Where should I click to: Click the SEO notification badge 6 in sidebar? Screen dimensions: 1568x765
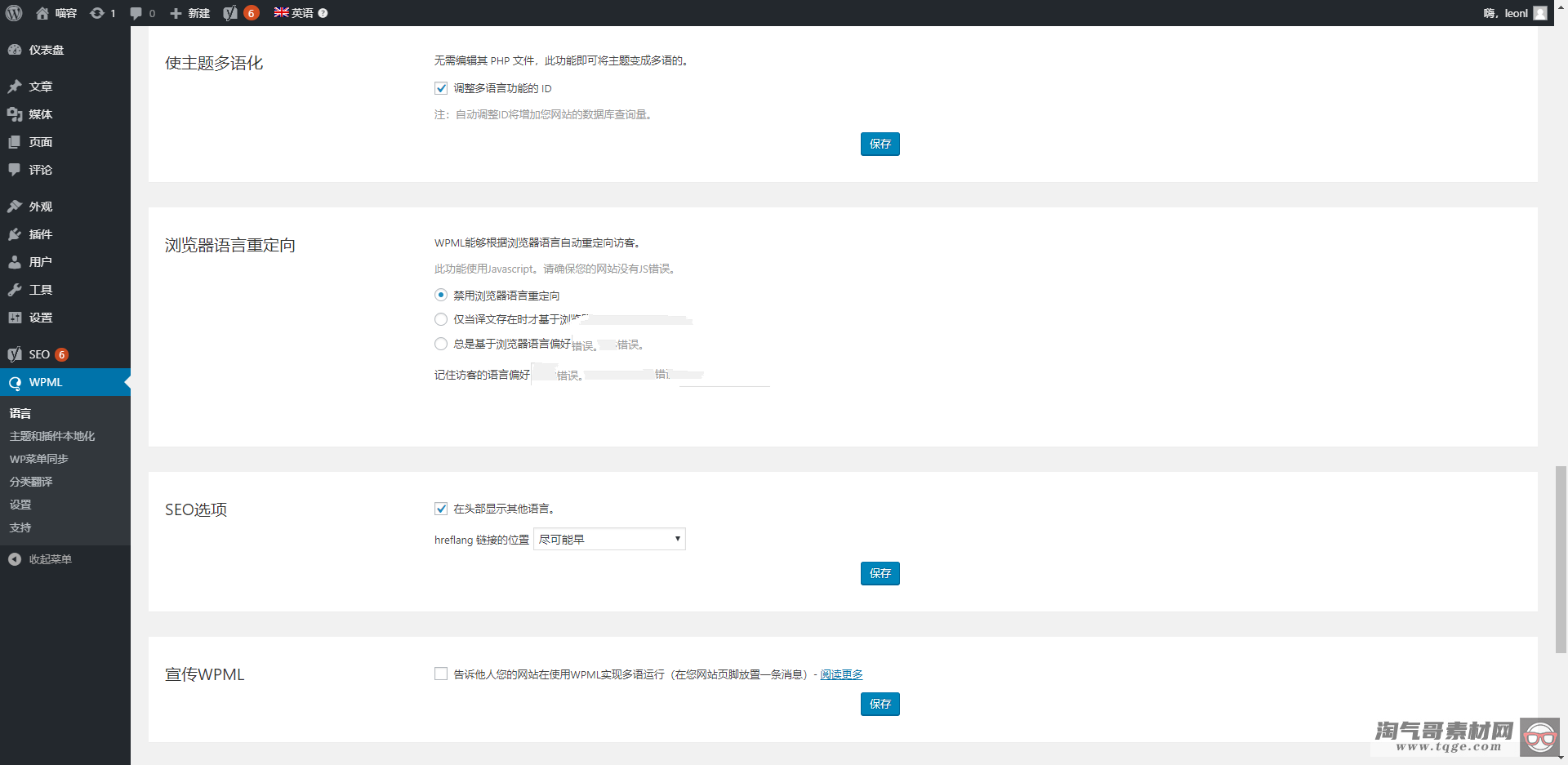[61, 354]
